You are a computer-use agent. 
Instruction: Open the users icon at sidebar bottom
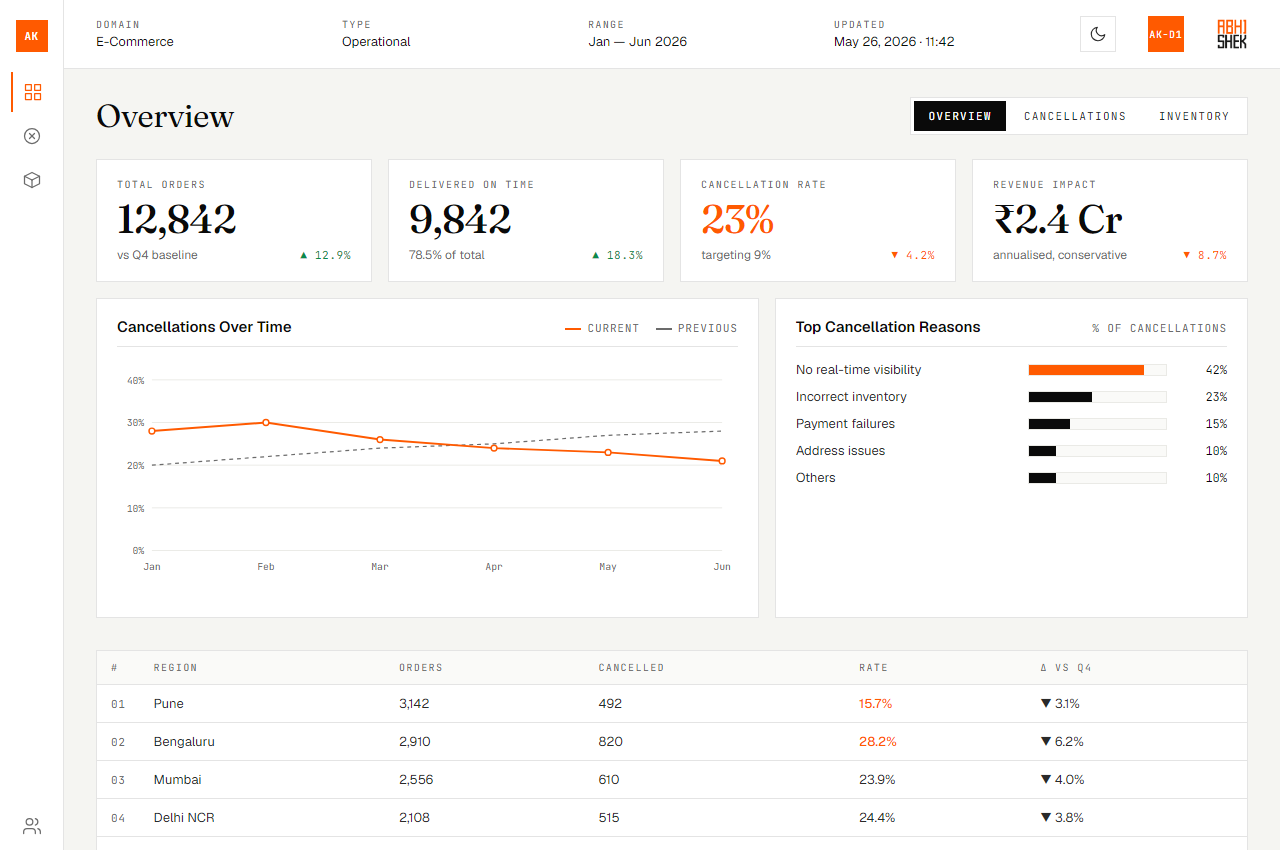point(32,826)
